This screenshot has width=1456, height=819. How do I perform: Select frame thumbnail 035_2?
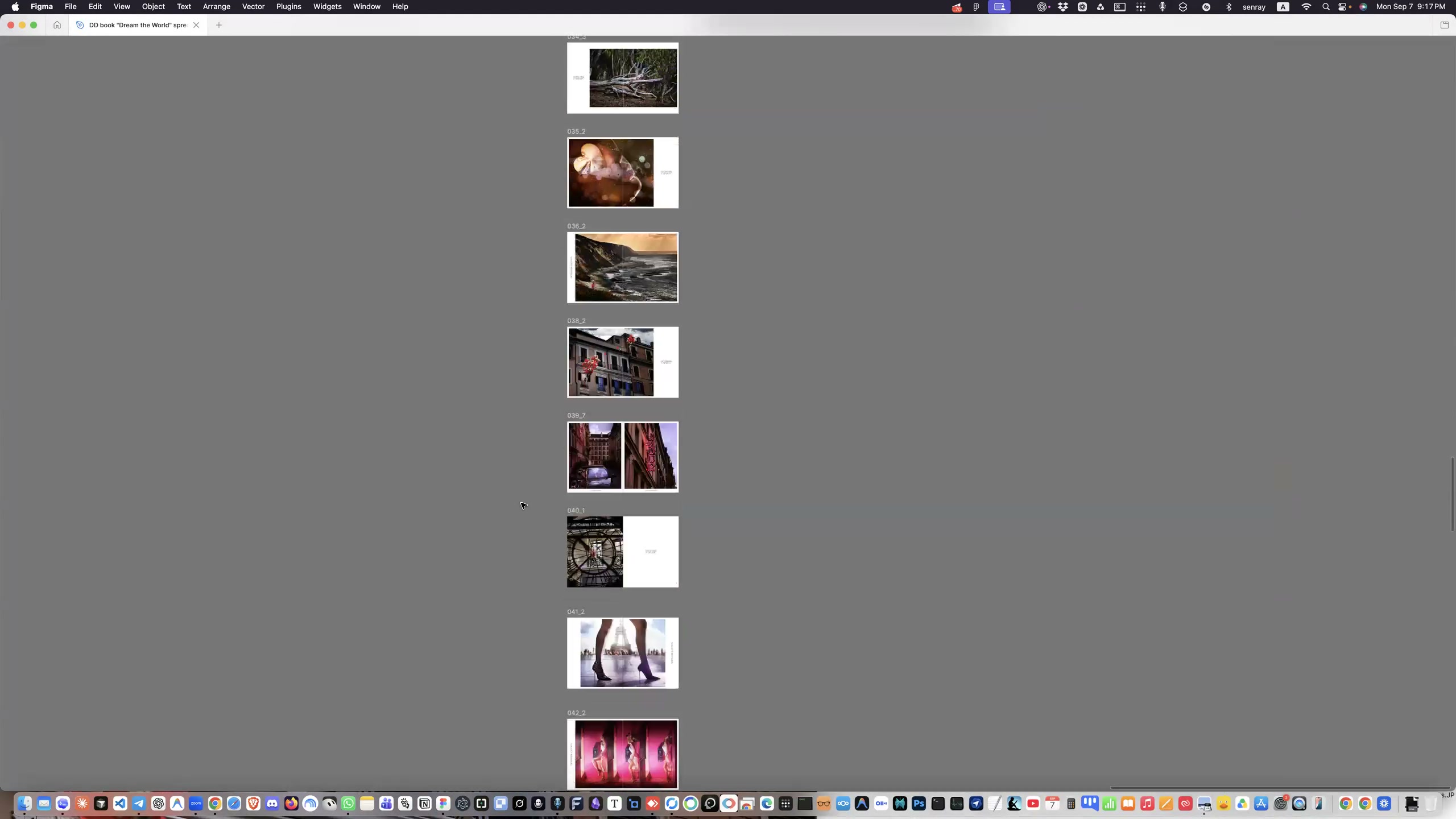coord(623,173)
